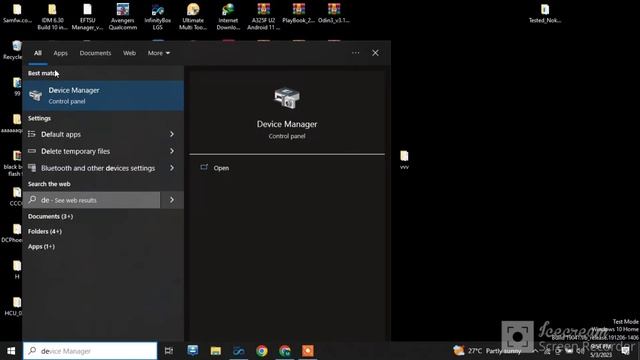This screenshot has height=360, width=640.
Task: Click the Delete temporary files storage icon
Action: (x=32, y=151)
